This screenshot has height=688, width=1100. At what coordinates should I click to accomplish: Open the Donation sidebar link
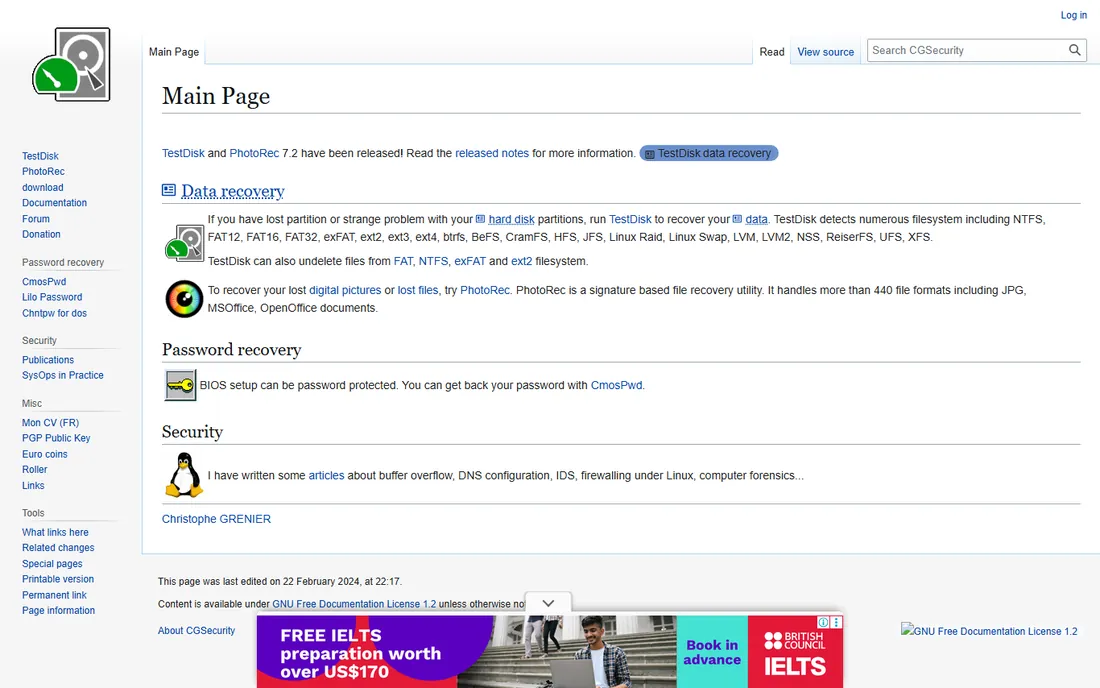click(x=41, y=234)
